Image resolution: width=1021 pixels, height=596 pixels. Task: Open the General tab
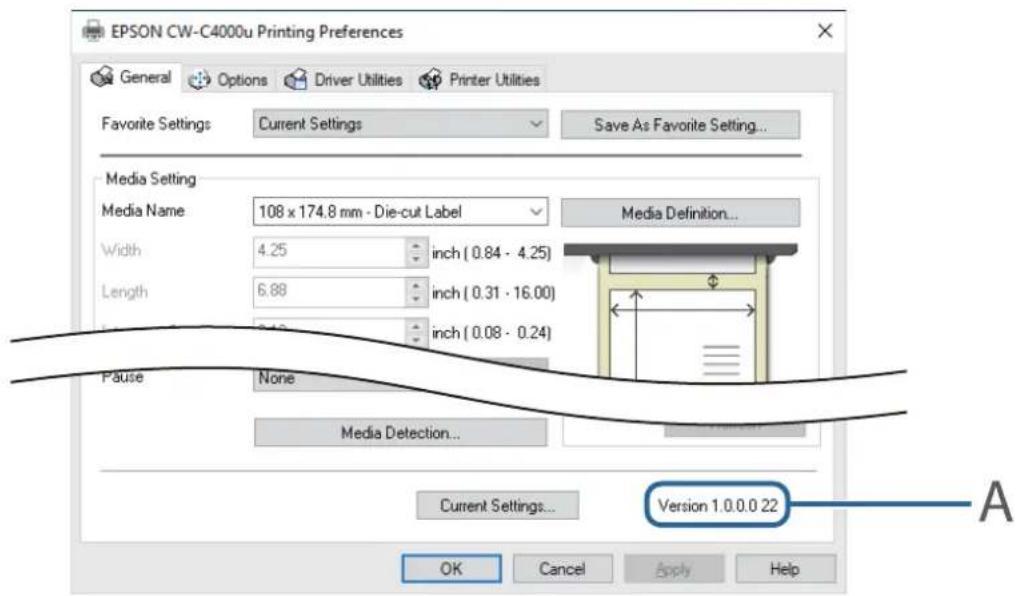[132, 78]
